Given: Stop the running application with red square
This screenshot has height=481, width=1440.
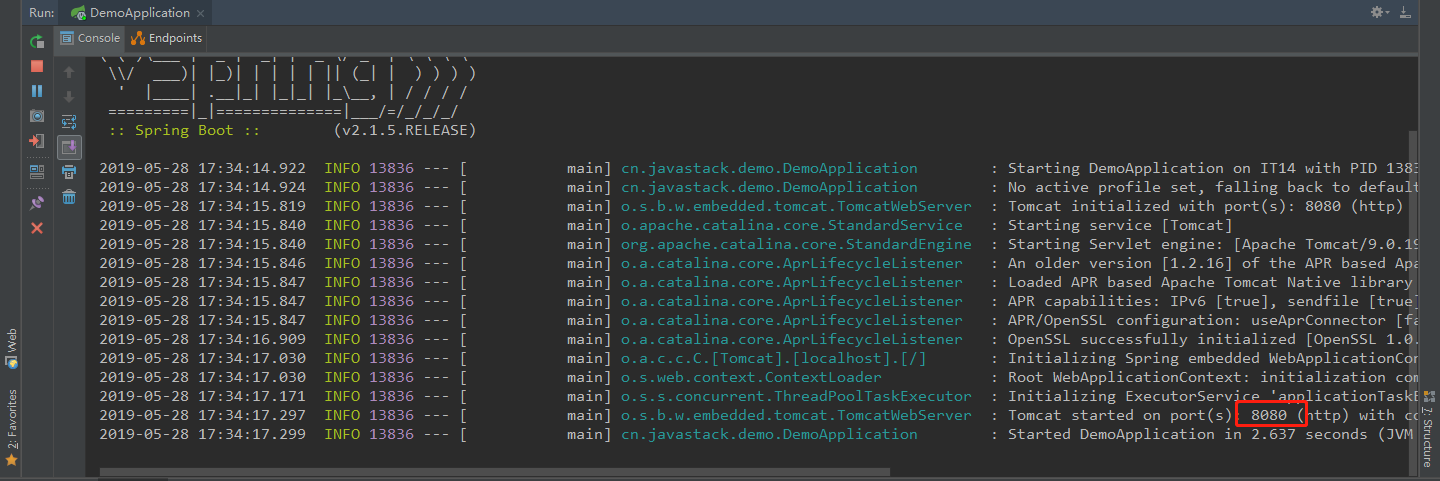Looking at the screenshot, I should tap(37, 66).
